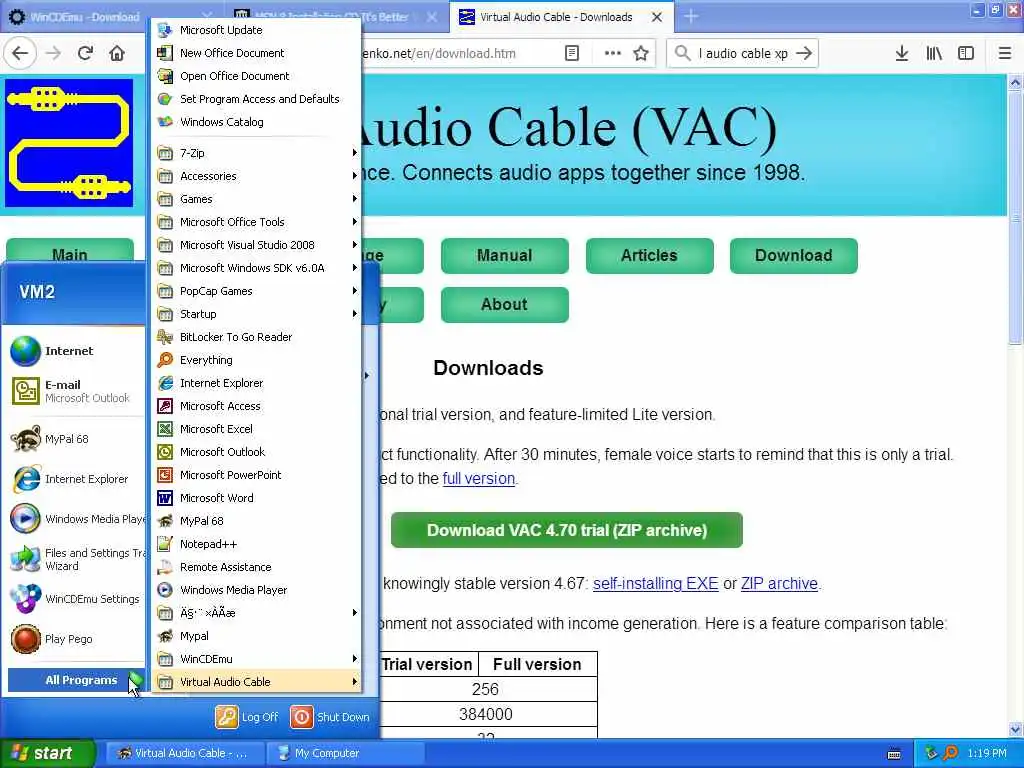Image resolution: width=1024 pixels, height=768 pixels.
Task: Click the Windows Media Player icon in the All Programs list
Action: 165,590
